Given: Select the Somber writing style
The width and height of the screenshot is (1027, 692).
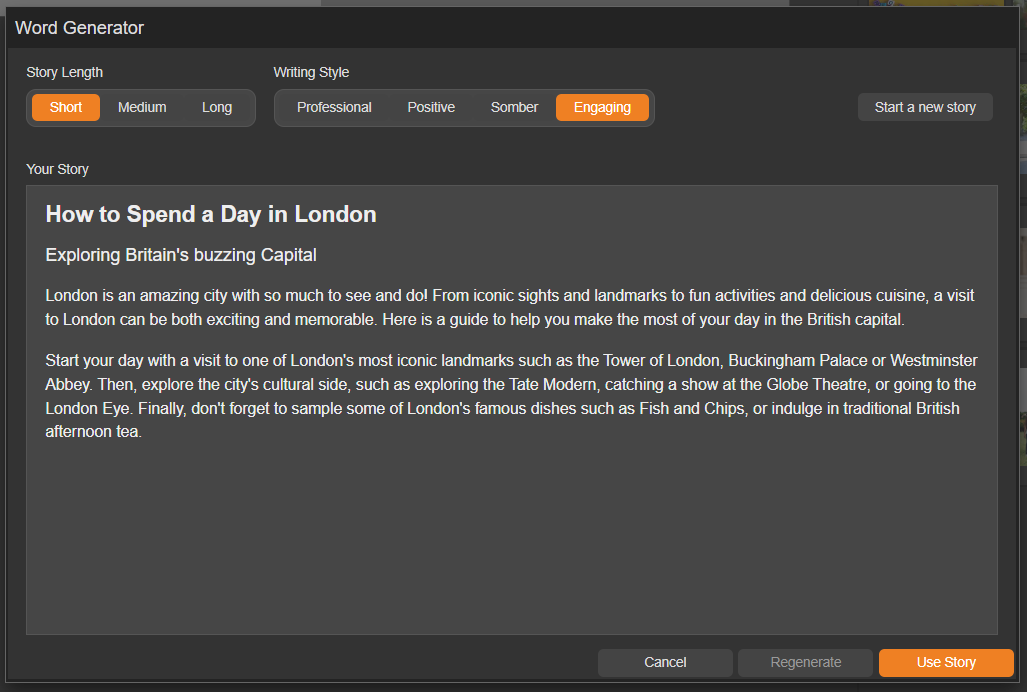Looking at the screenshot, I should 514,107.
